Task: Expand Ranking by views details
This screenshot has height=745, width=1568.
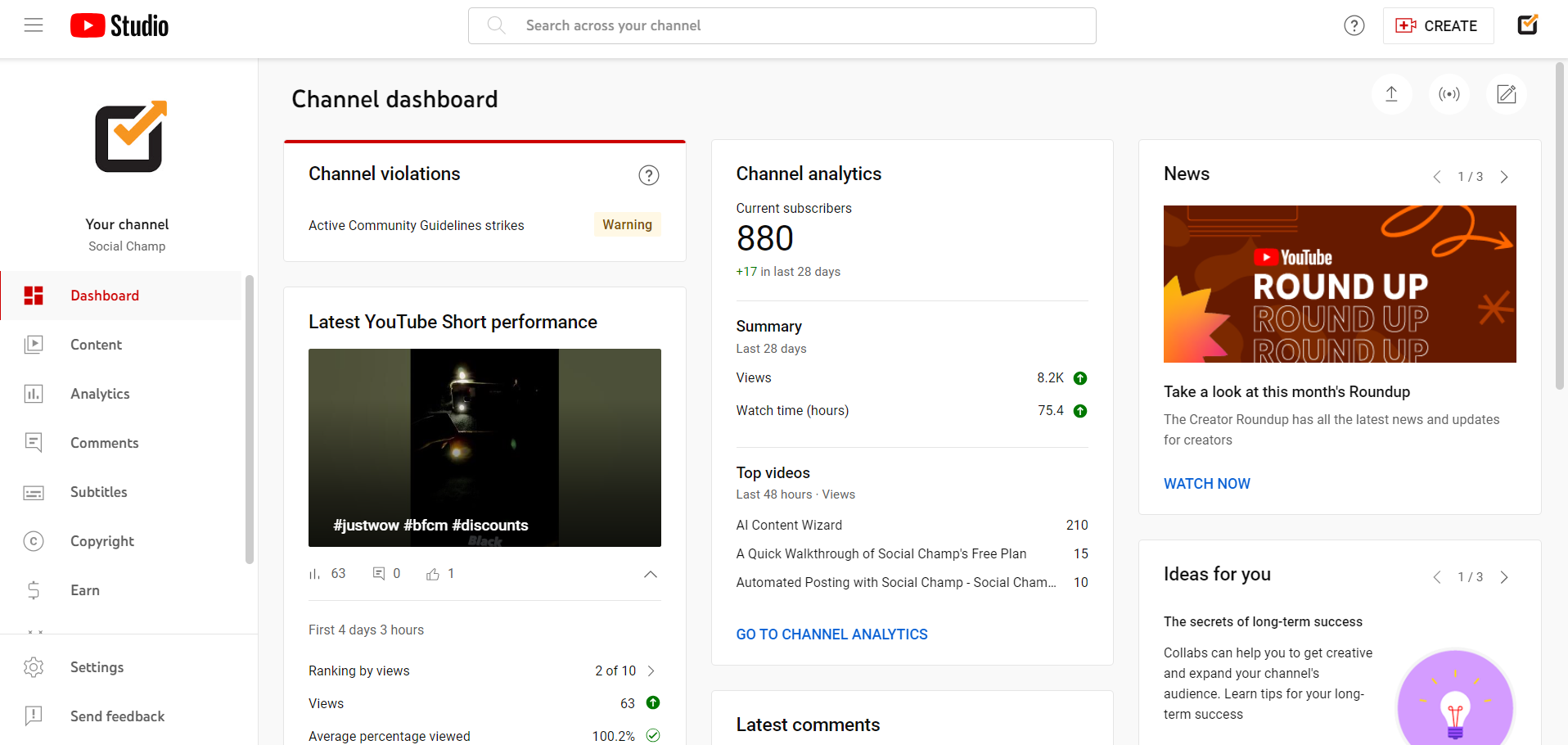Action: tap(652, 670)
